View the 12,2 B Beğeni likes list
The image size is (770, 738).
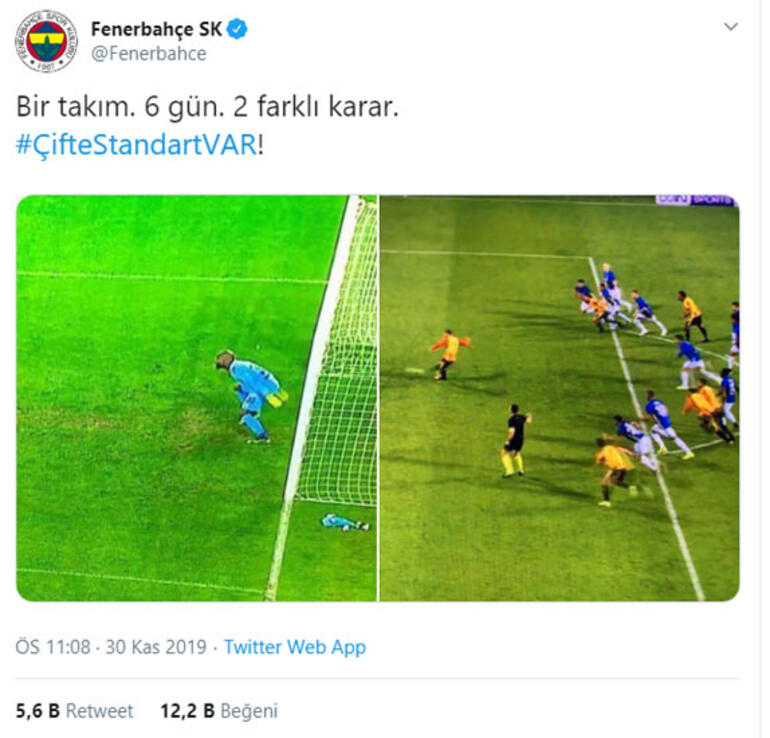point(219,711)
